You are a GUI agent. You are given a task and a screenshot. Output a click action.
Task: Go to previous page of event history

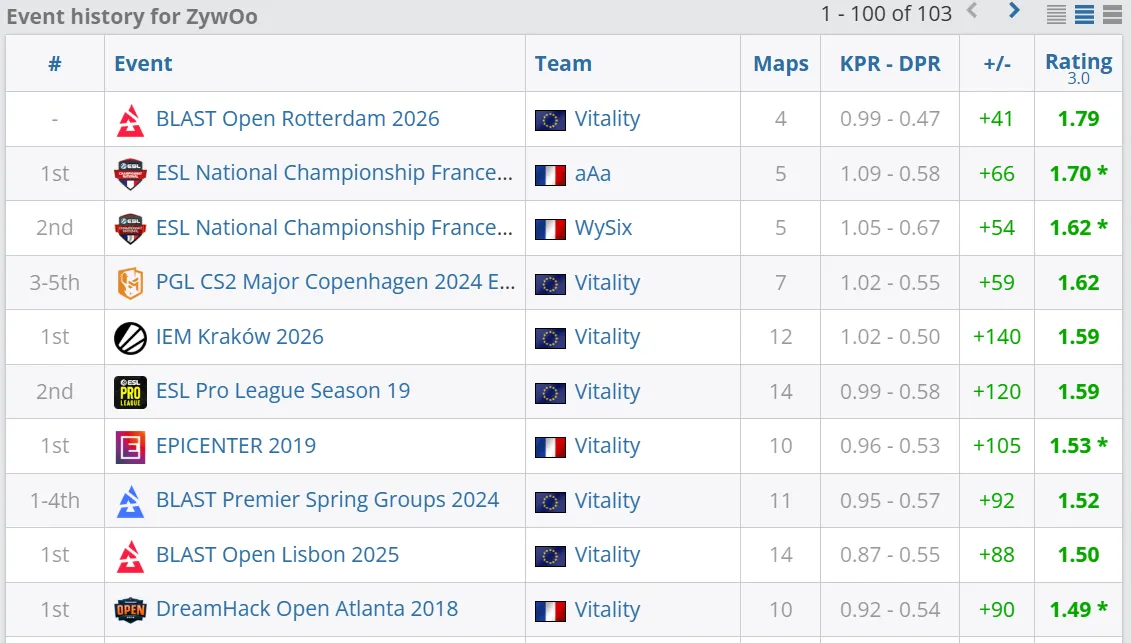click(x=972, y=12)
